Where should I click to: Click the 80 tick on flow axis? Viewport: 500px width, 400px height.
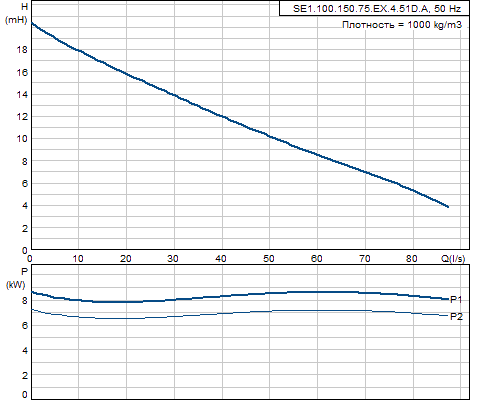tap(412, 259)
